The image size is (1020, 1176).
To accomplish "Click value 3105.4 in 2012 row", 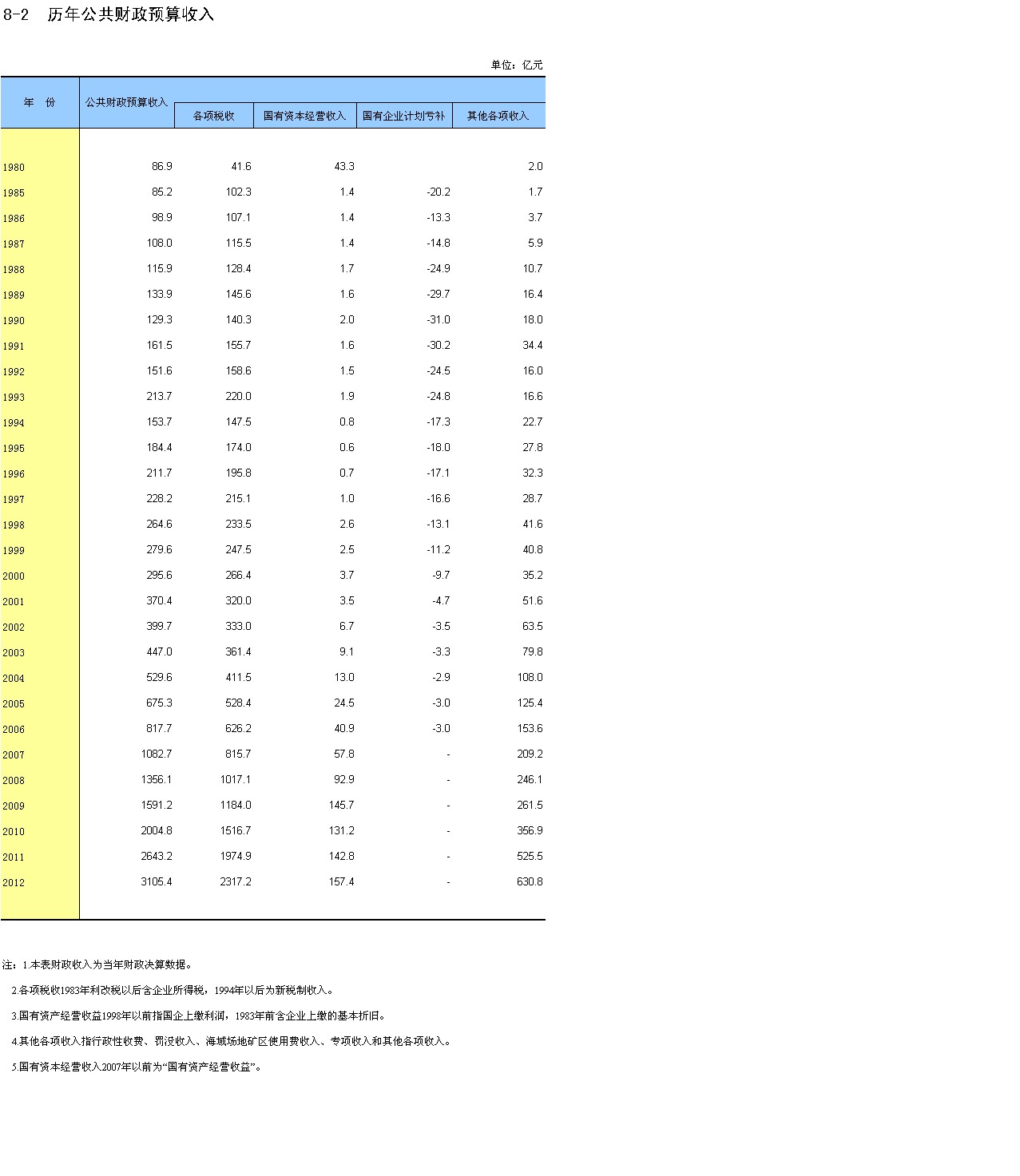I will [x=157, y=882].
